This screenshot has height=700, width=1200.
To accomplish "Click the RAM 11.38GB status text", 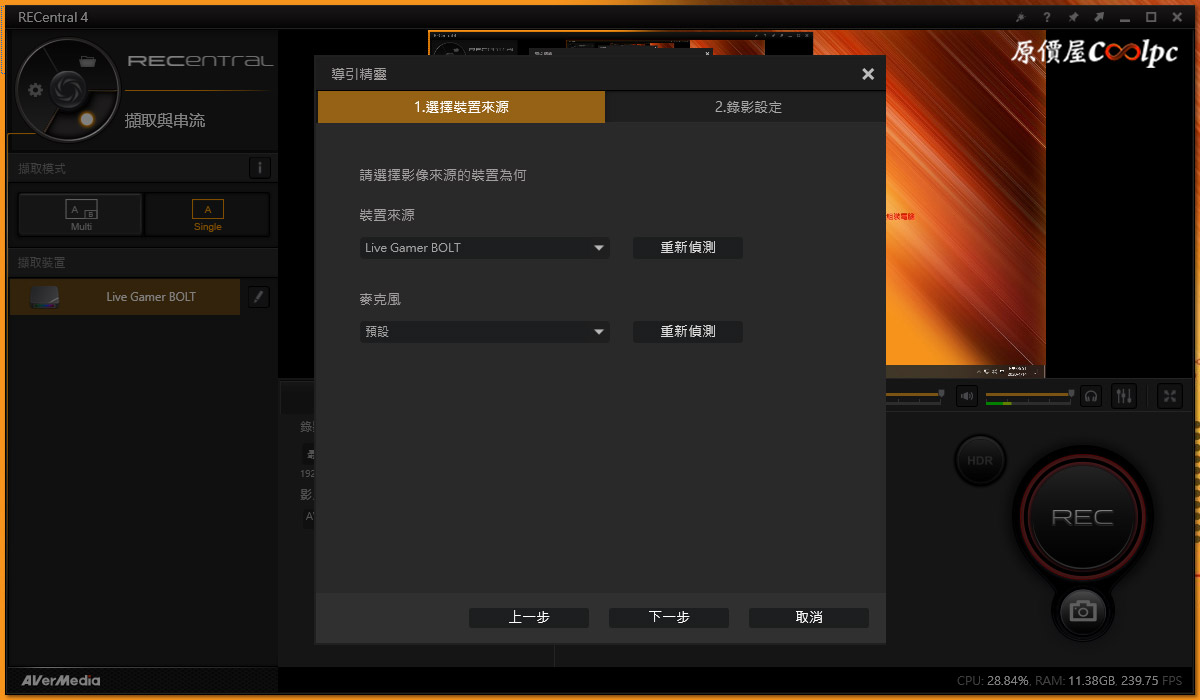I will 1076,681.
